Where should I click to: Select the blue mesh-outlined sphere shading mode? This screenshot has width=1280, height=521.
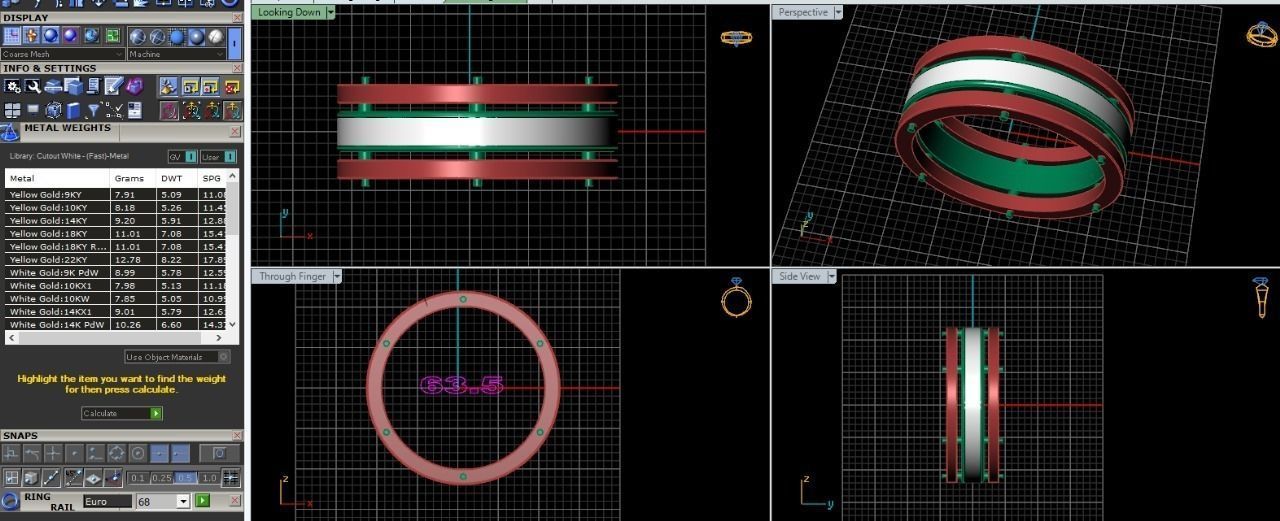177,36
